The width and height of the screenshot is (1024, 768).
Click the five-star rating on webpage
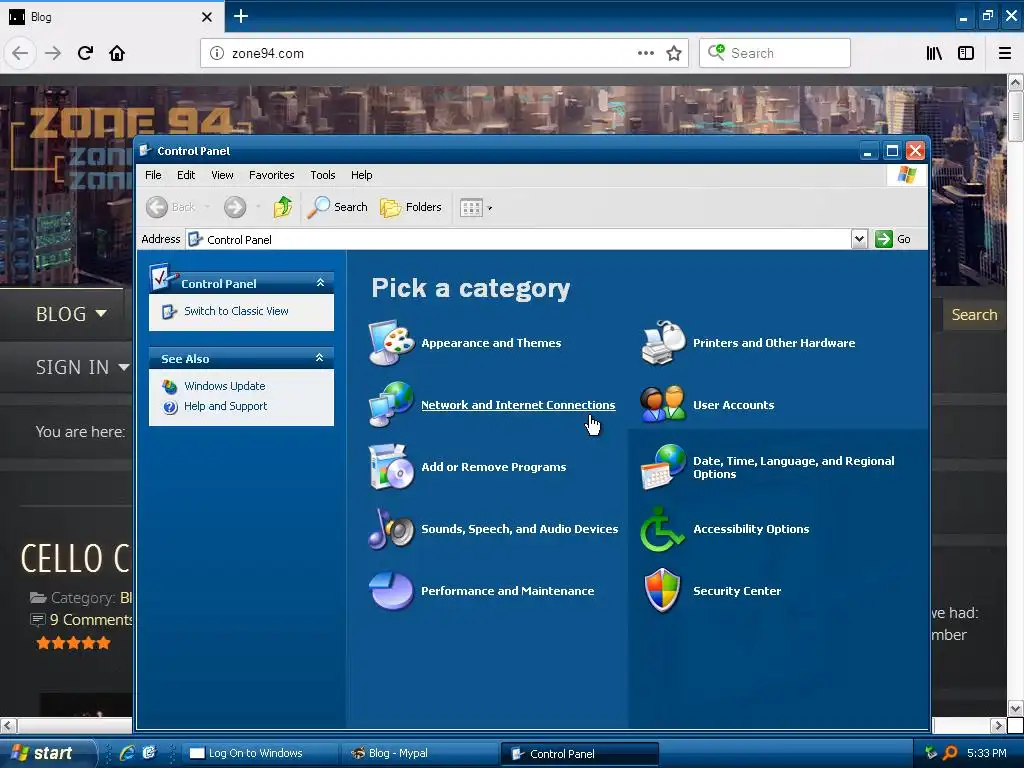click(x=73, y=643)
